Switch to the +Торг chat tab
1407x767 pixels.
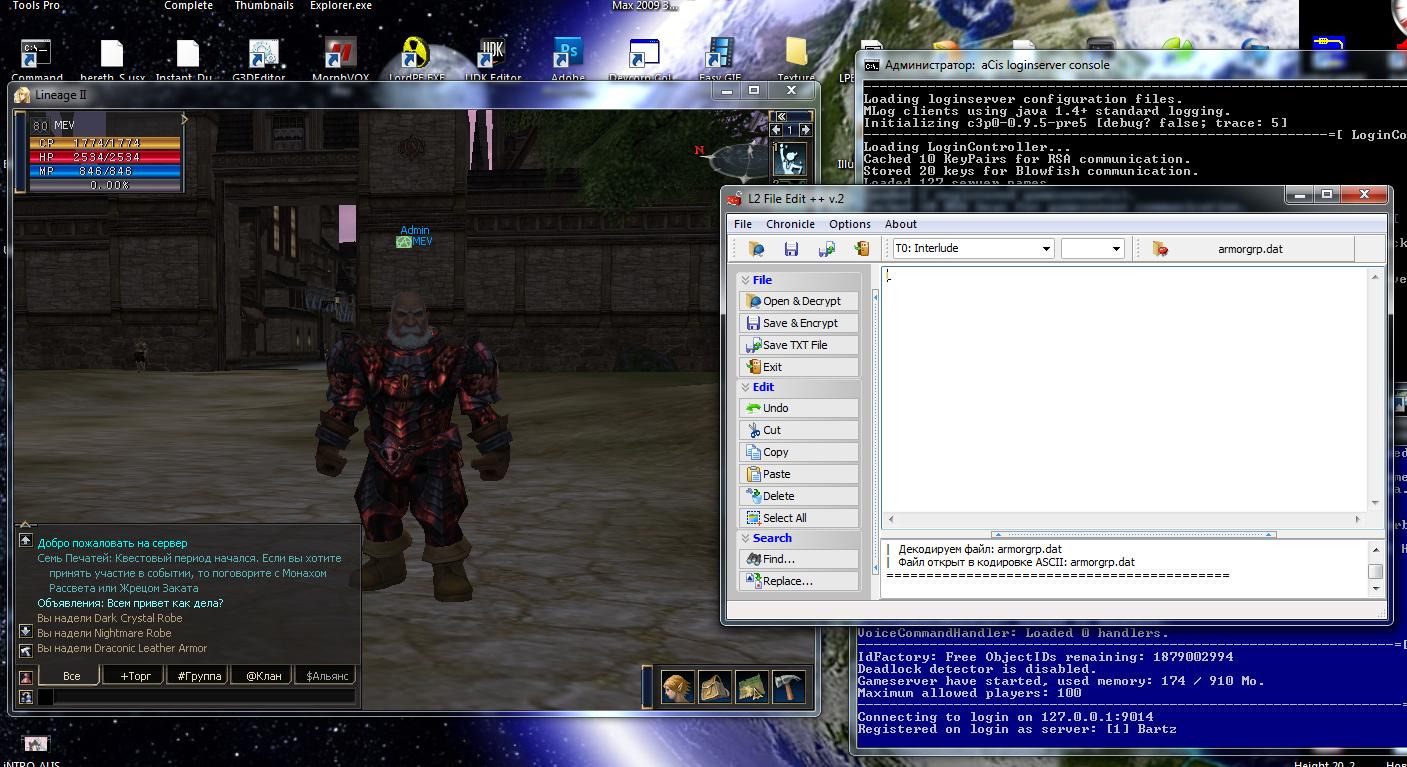(x=134, y=677)
